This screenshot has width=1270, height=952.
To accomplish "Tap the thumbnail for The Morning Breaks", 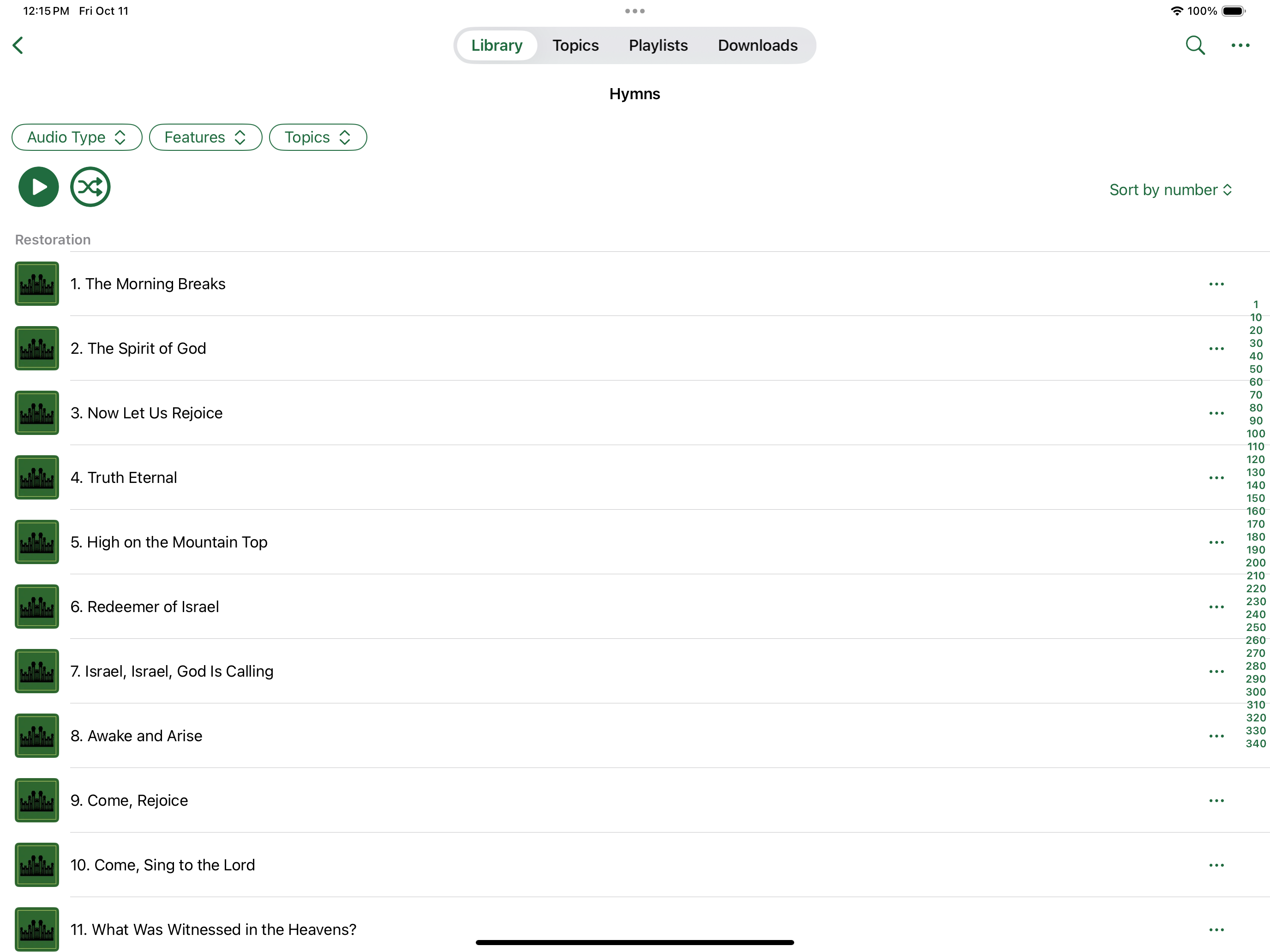I will 37,284.
